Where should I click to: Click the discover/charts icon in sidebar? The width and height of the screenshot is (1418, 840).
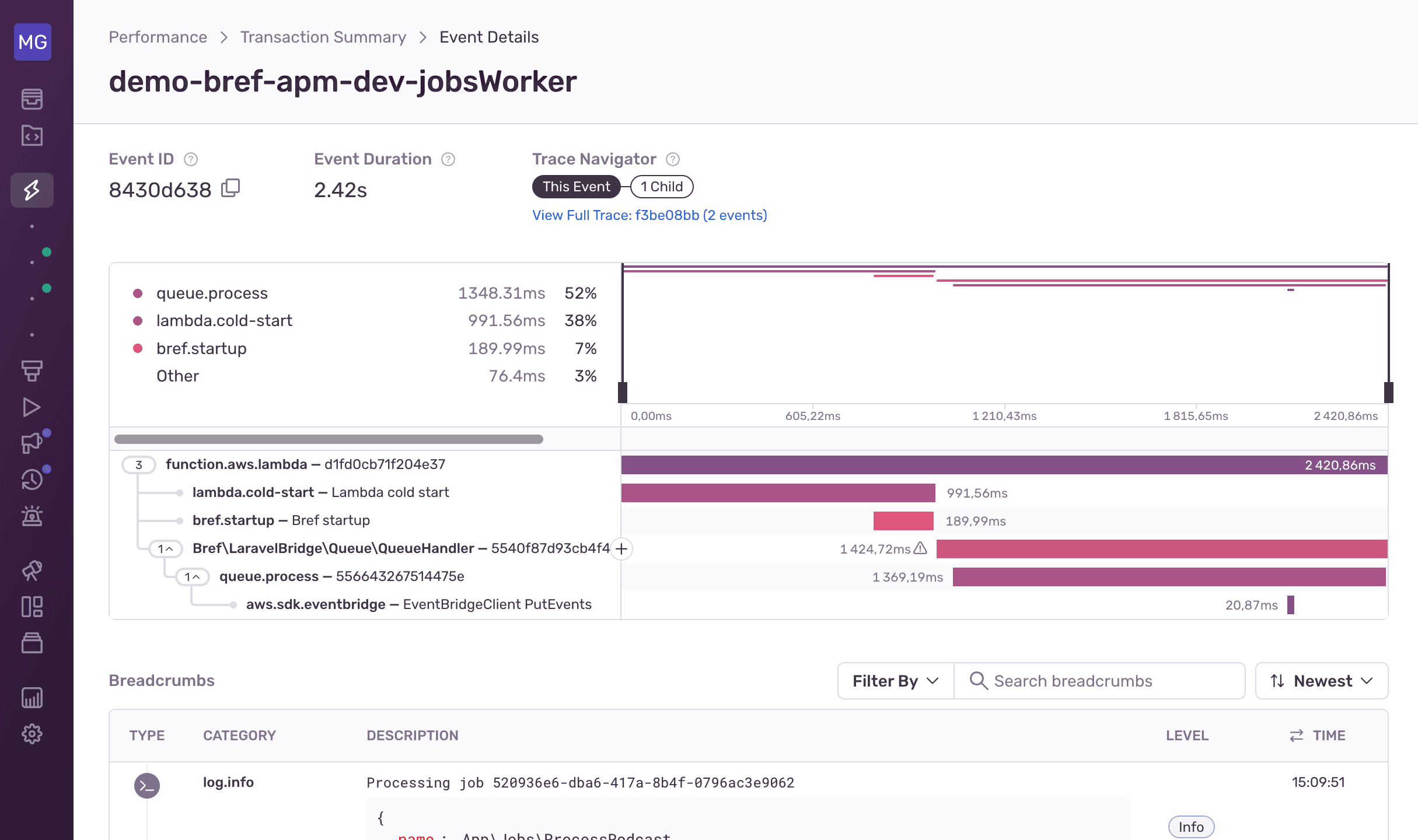coord(32,697)
